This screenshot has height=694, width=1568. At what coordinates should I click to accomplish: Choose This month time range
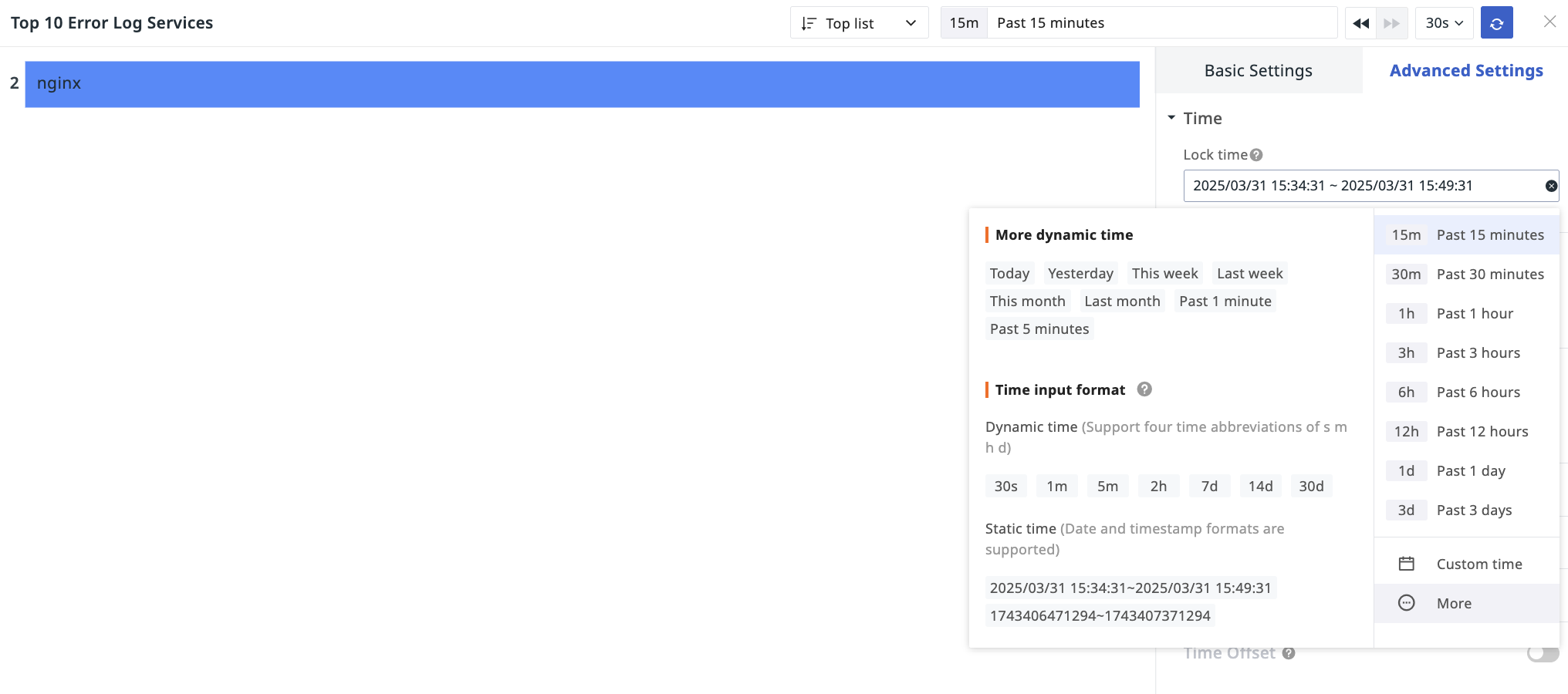(1027, 301)
